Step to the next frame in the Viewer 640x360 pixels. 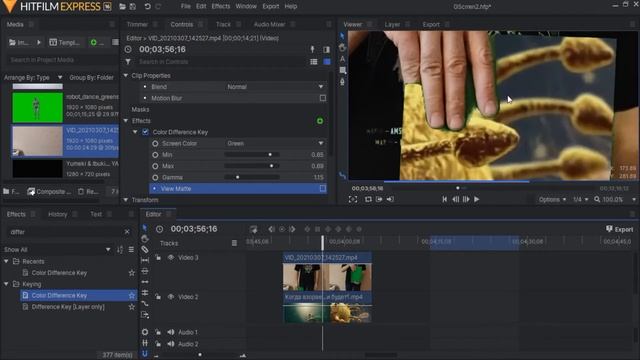[x=466, y=199]
